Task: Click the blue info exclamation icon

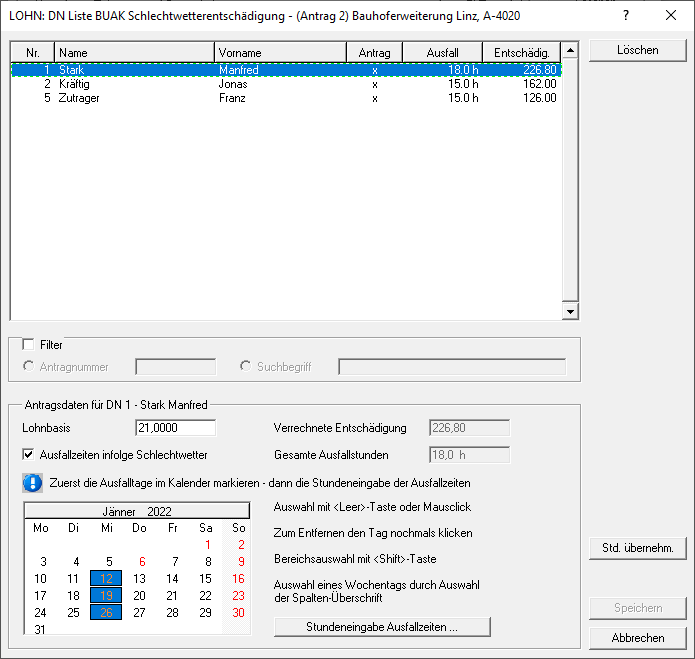Action: point(32,483)
